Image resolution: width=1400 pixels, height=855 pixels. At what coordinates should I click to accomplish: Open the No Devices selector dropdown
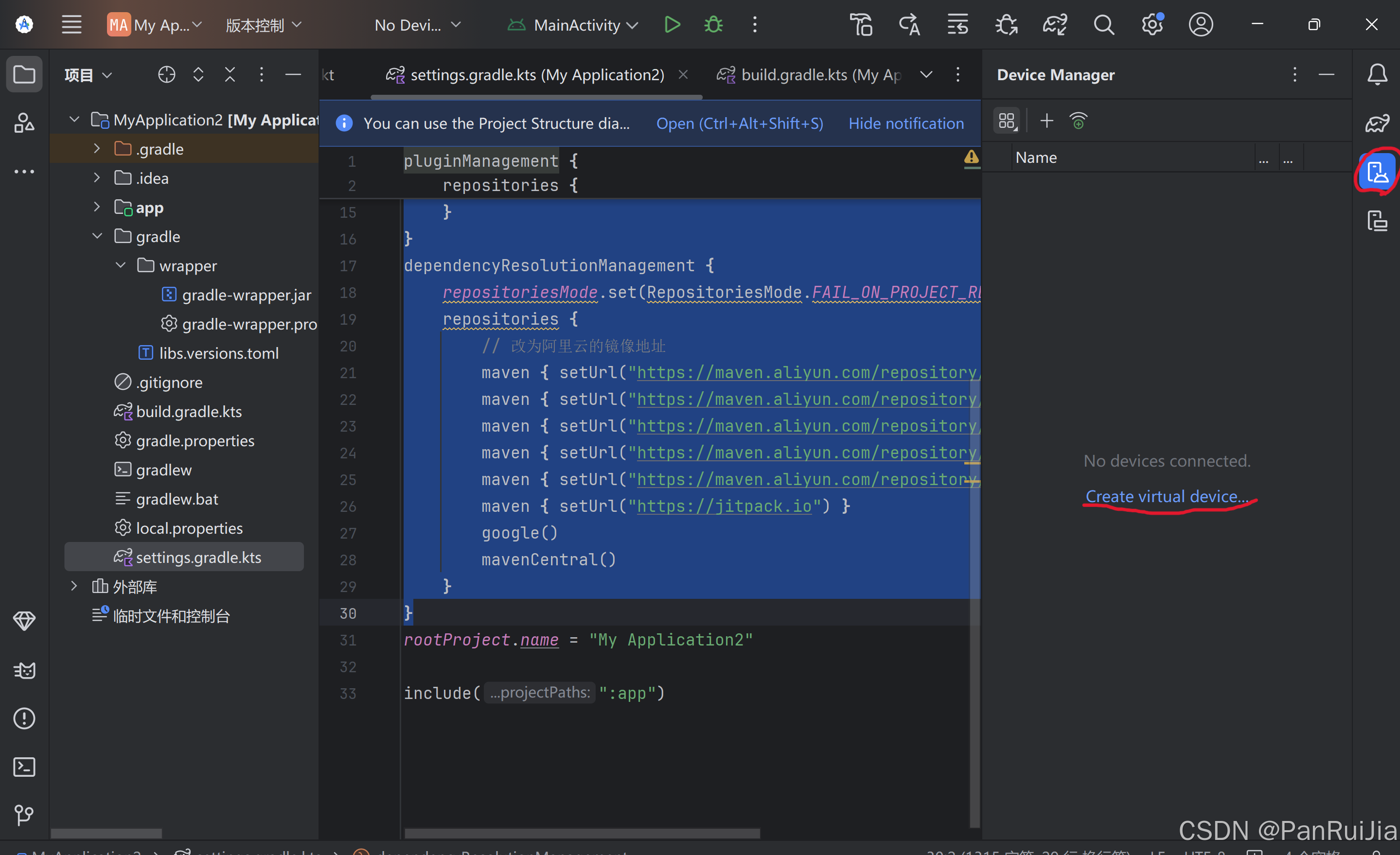click(x=417, y=24)
